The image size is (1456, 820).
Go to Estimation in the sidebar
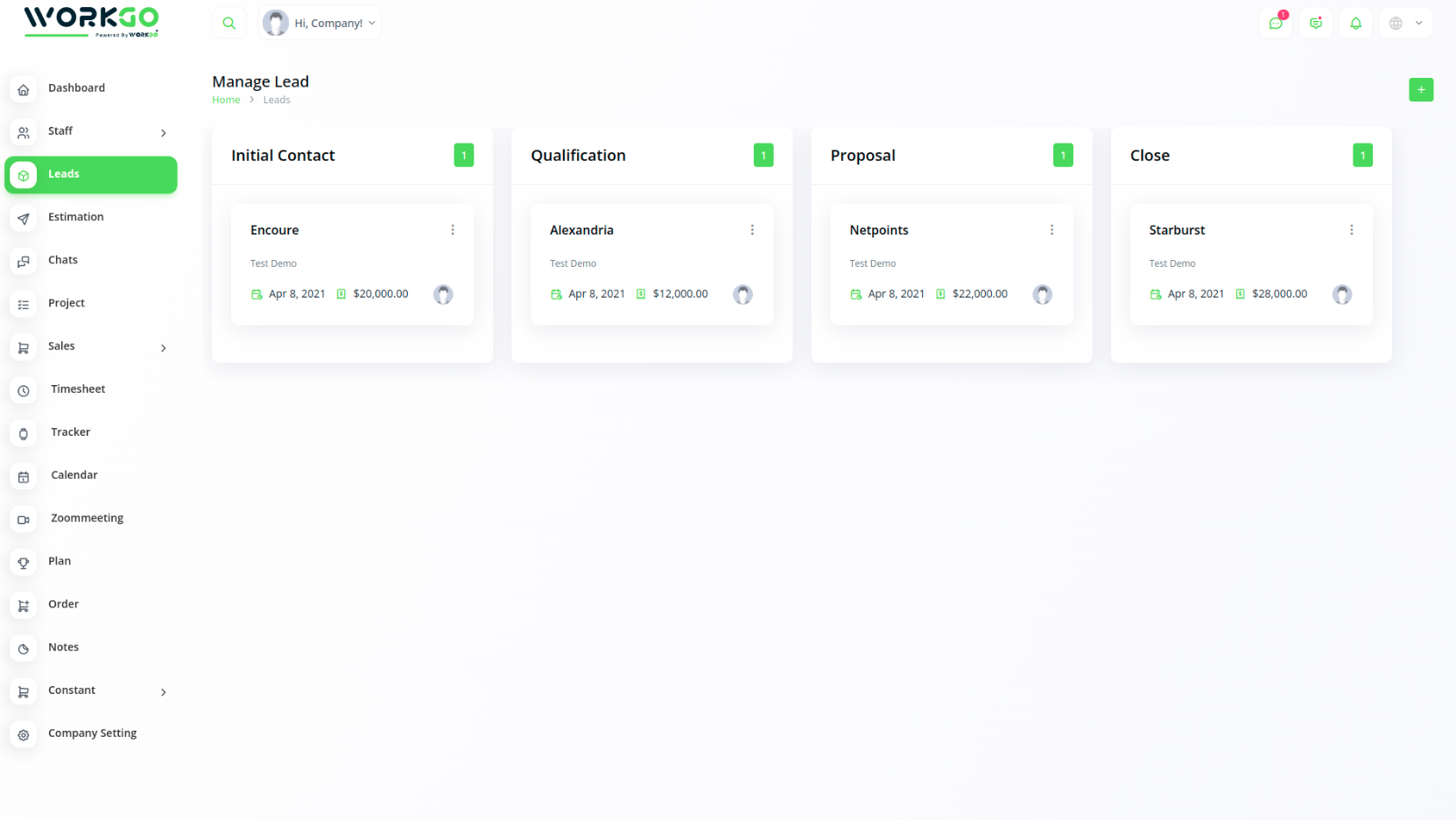[75, 217]
